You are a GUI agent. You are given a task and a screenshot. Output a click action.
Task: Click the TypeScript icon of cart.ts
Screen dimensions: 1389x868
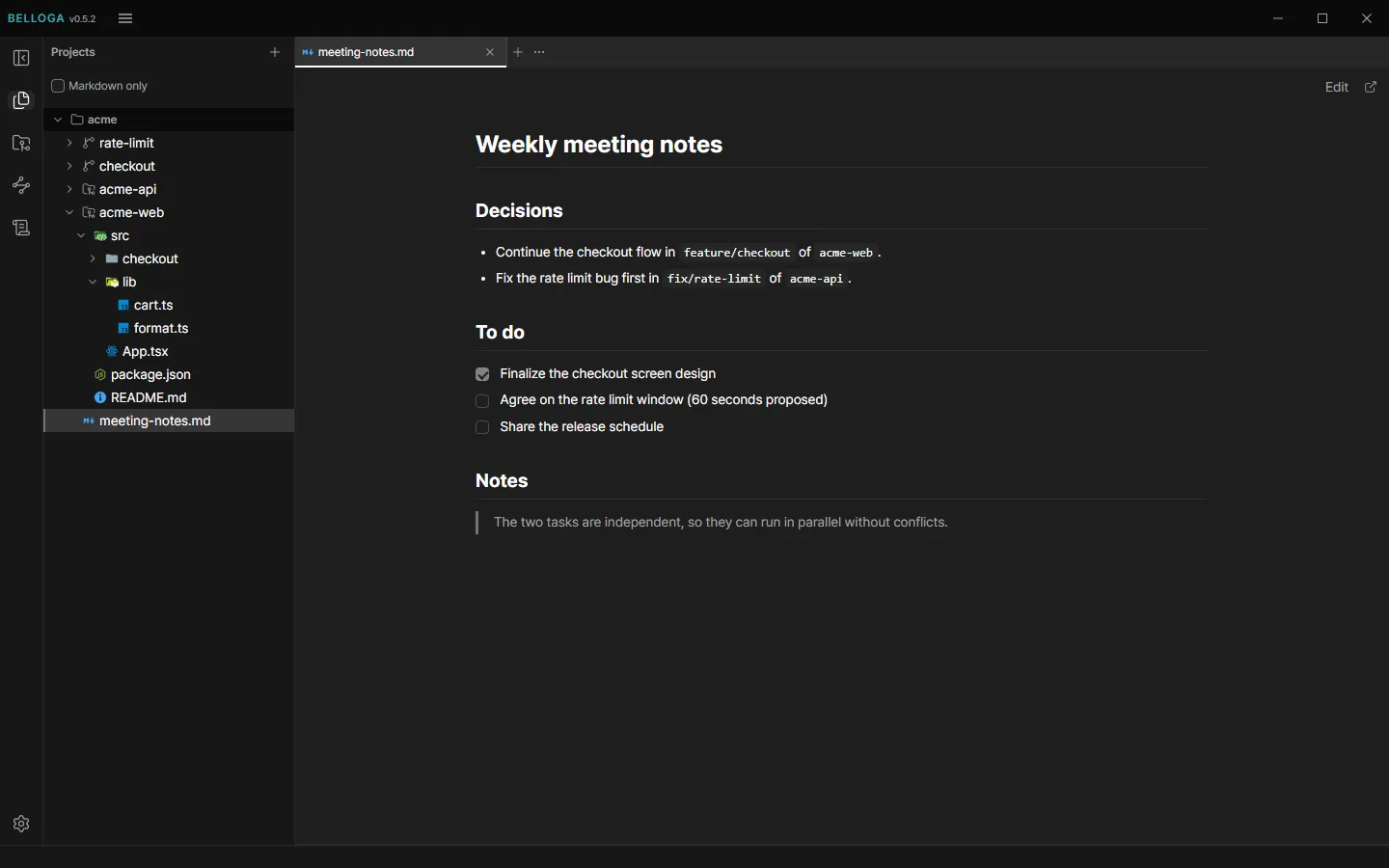(123, 305)
